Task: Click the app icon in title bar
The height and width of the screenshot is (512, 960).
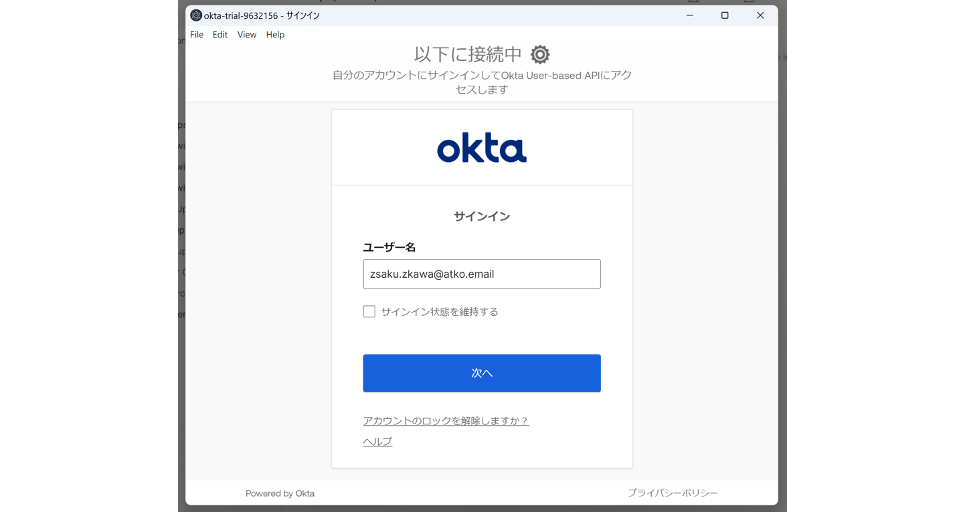Action: [x=196, y=15]
